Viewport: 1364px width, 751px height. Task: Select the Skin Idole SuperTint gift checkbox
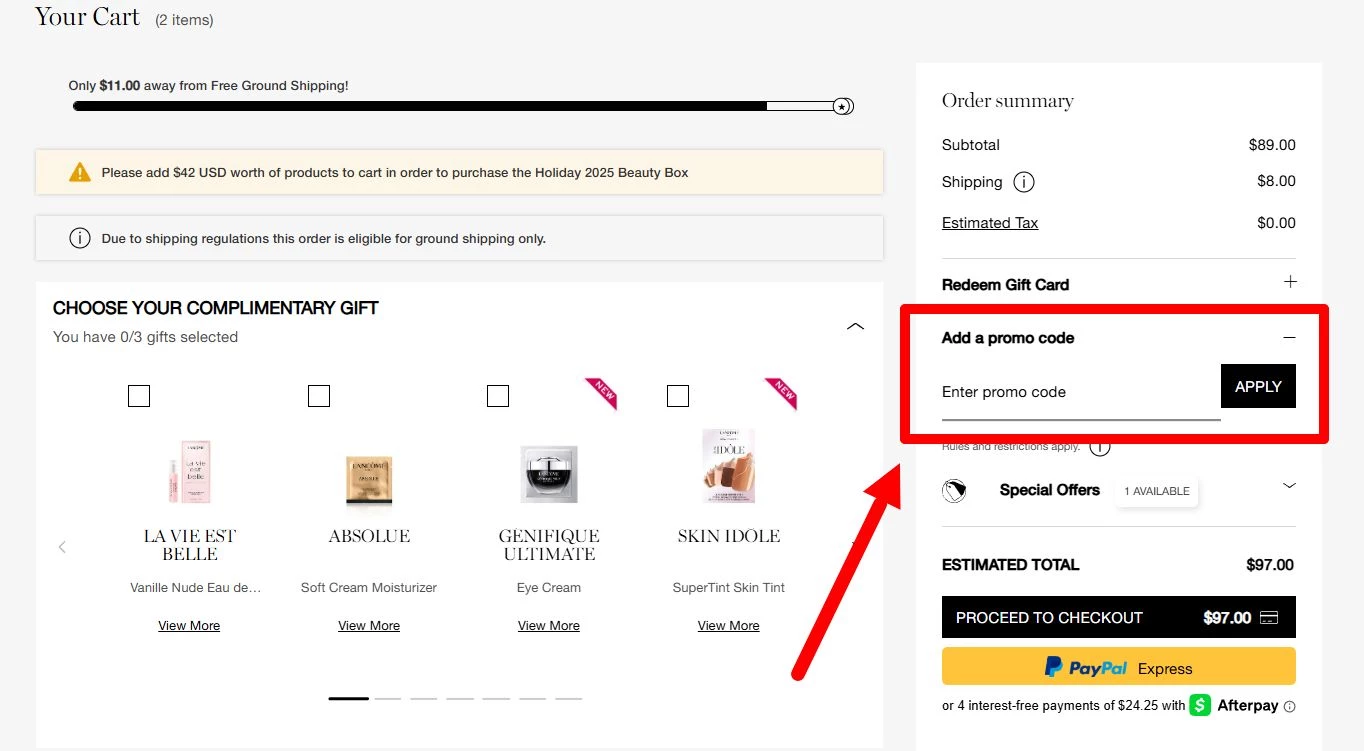678,396
